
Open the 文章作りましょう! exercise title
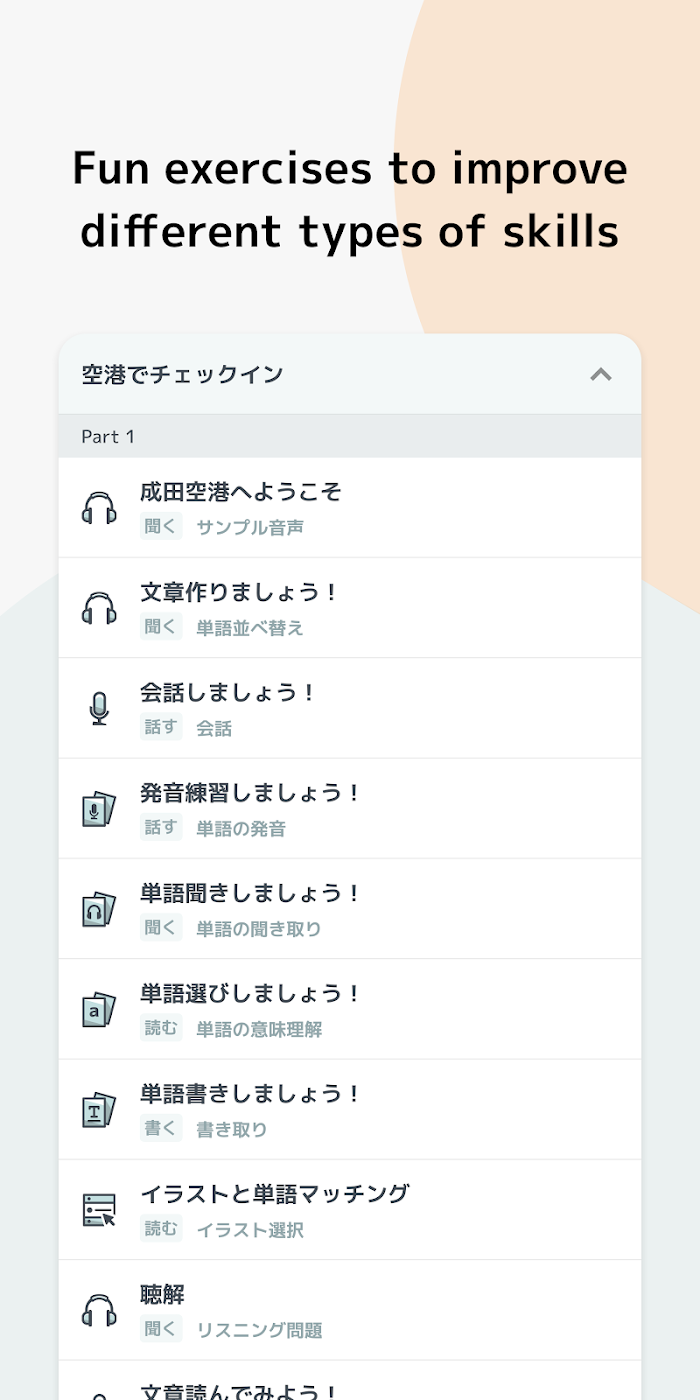pyautogui.click(x=239, y=592)
